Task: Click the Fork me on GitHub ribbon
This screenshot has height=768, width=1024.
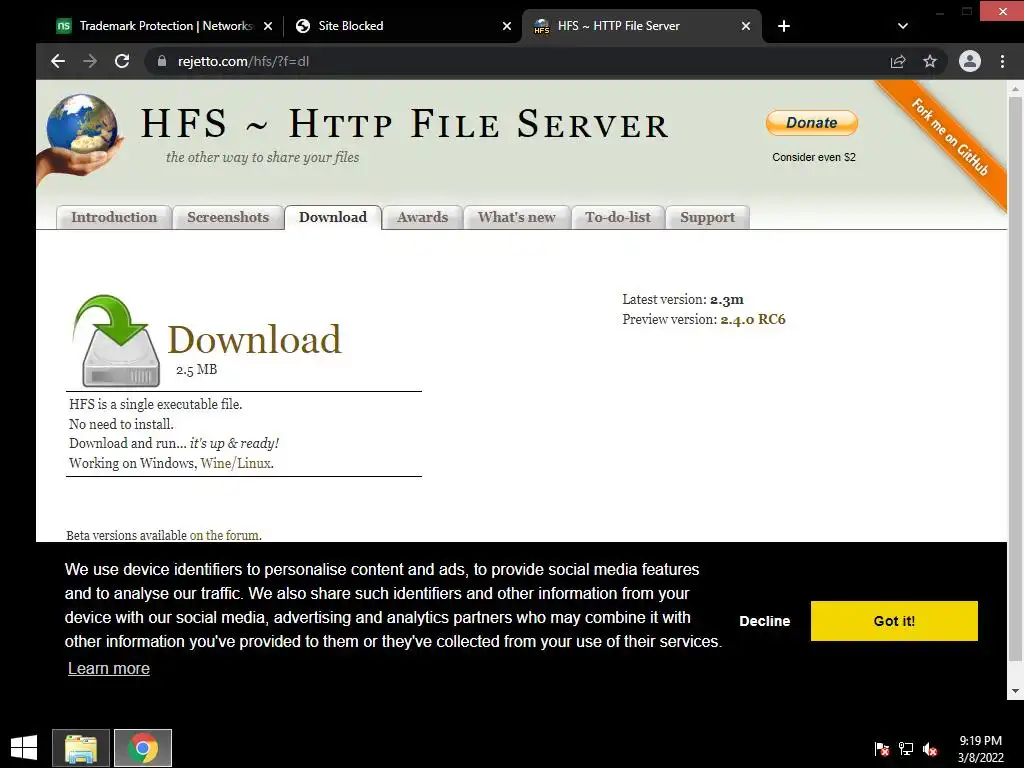Action: pyautogui.click(x=949, y=137)
